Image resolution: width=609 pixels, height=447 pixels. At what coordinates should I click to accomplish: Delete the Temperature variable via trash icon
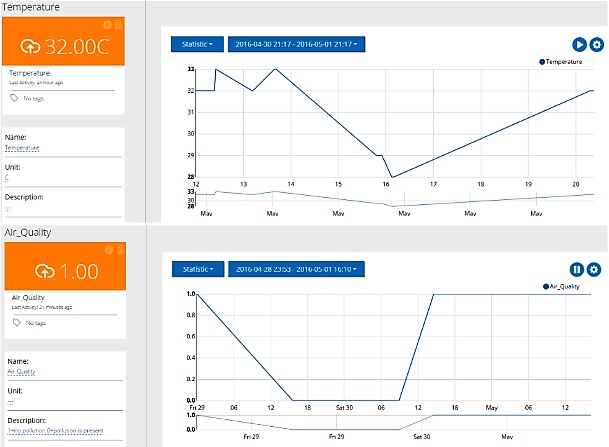point(117,24)
